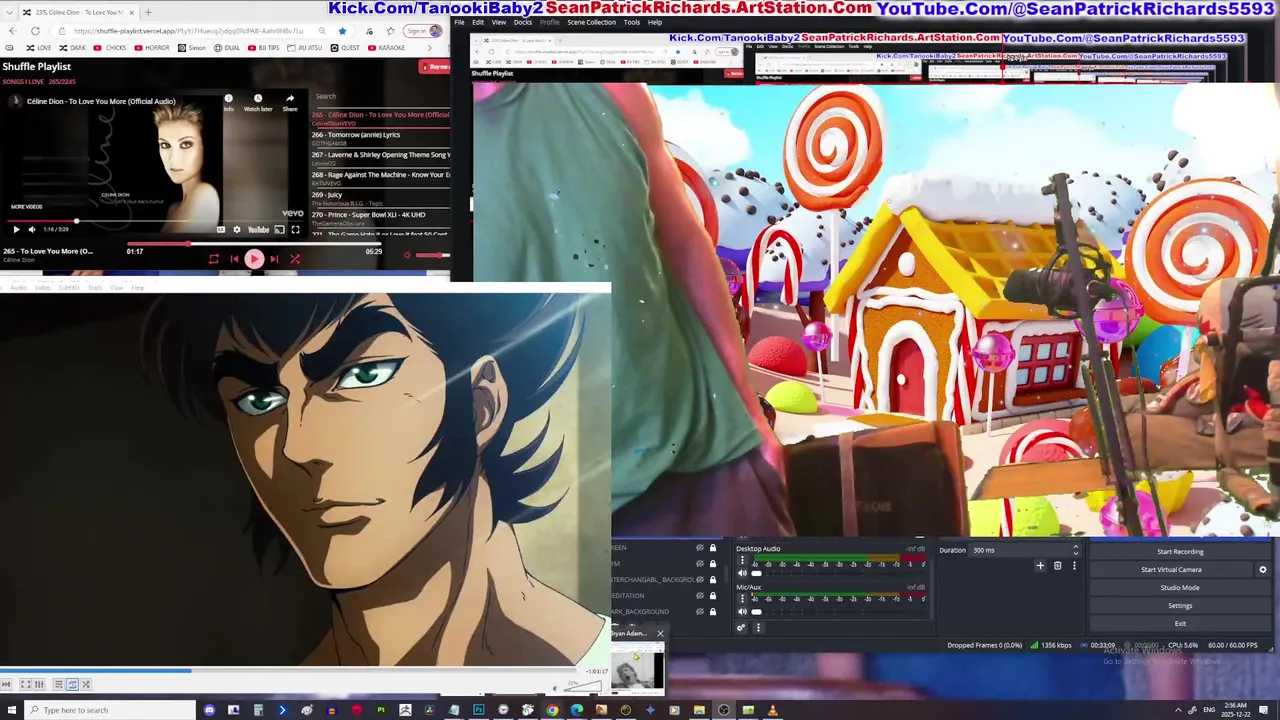This screenshot has height=720, width=1280.
Task: Open a new browser tab
Action: tap(148, 12)
